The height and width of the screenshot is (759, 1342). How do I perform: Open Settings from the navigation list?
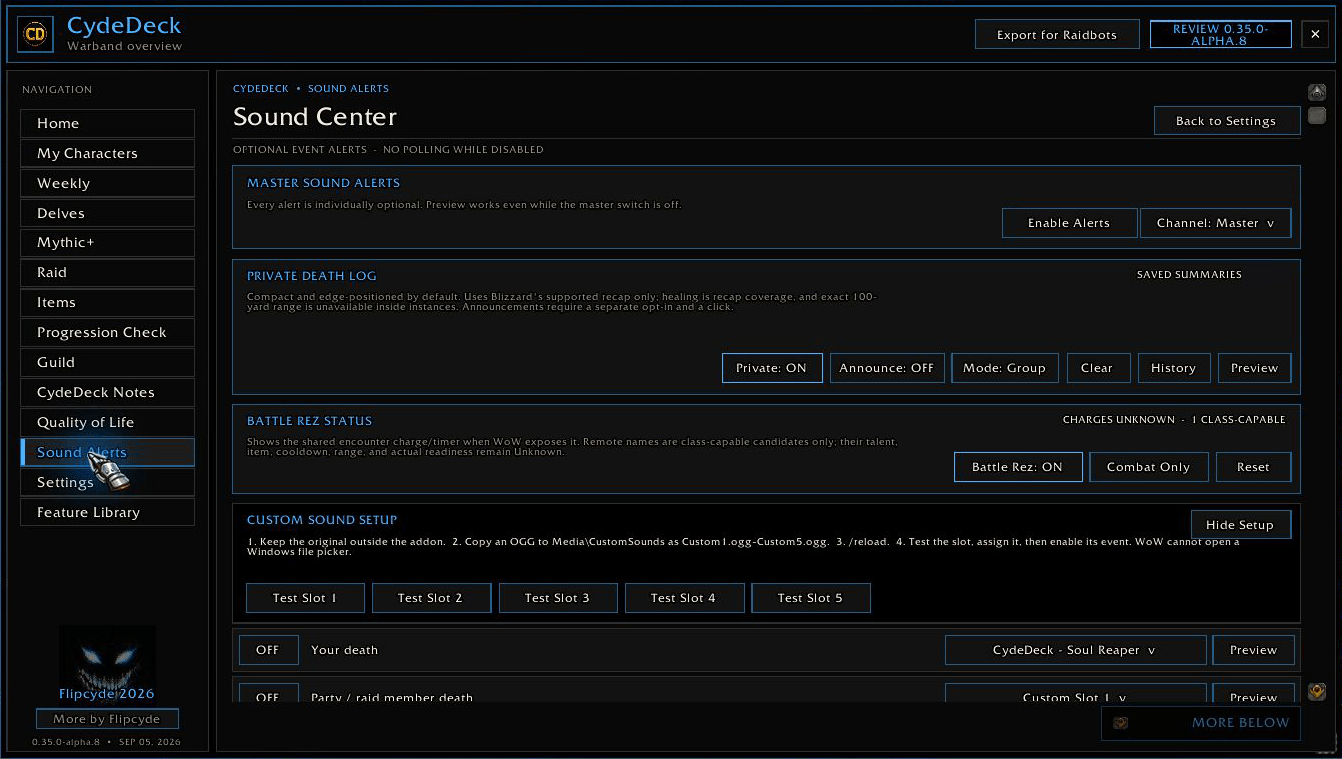pyautogui.click(x=107, y=482)
